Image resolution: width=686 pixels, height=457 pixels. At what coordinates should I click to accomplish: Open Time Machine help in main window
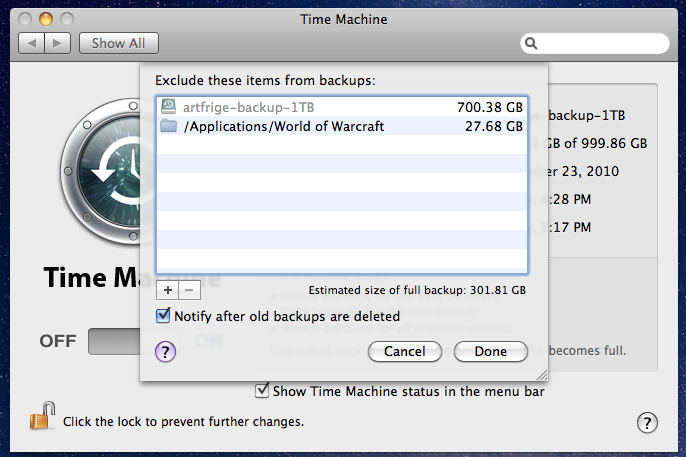[647, 422]
